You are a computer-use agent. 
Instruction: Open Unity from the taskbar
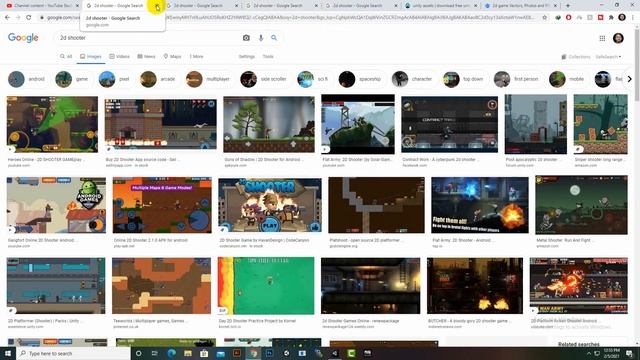pyautogui.click(x=286, y=353)
